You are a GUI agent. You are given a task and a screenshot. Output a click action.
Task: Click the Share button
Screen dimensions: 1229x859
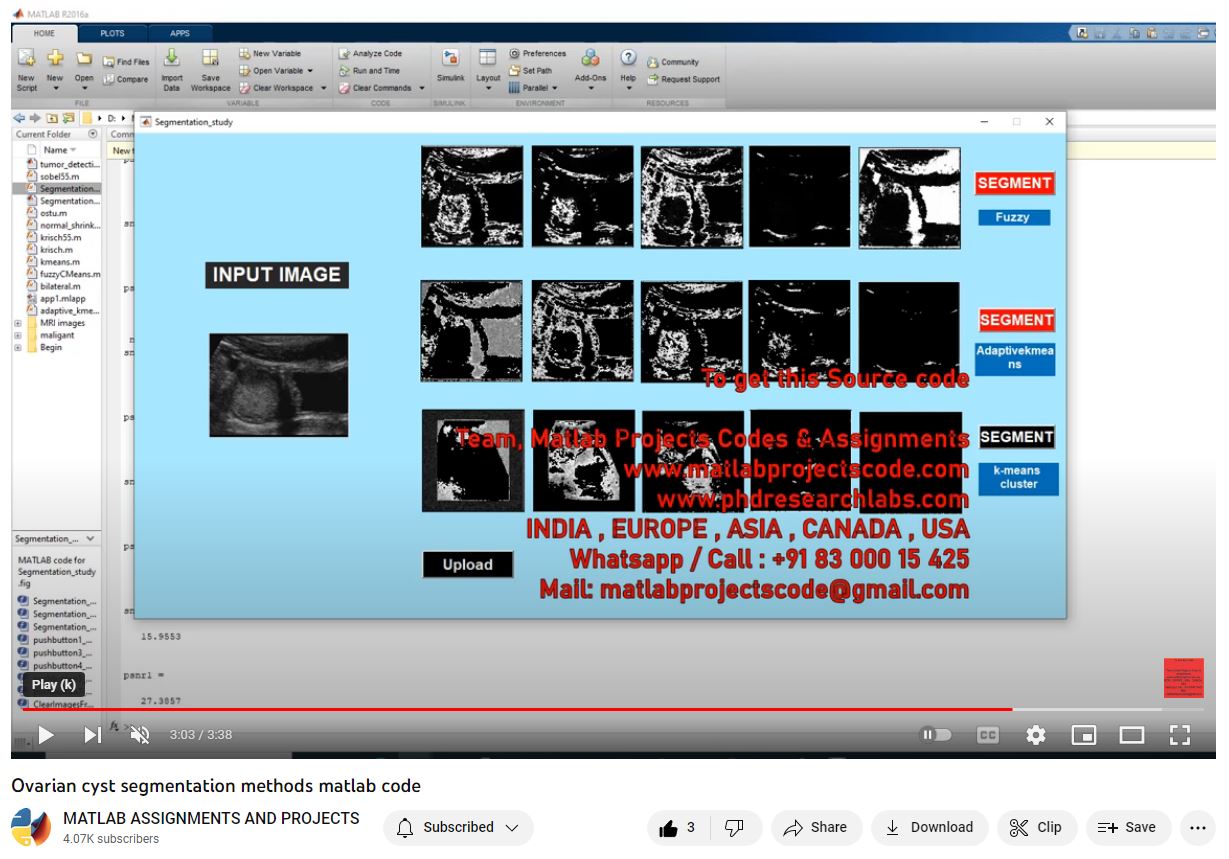click(815, 828)
